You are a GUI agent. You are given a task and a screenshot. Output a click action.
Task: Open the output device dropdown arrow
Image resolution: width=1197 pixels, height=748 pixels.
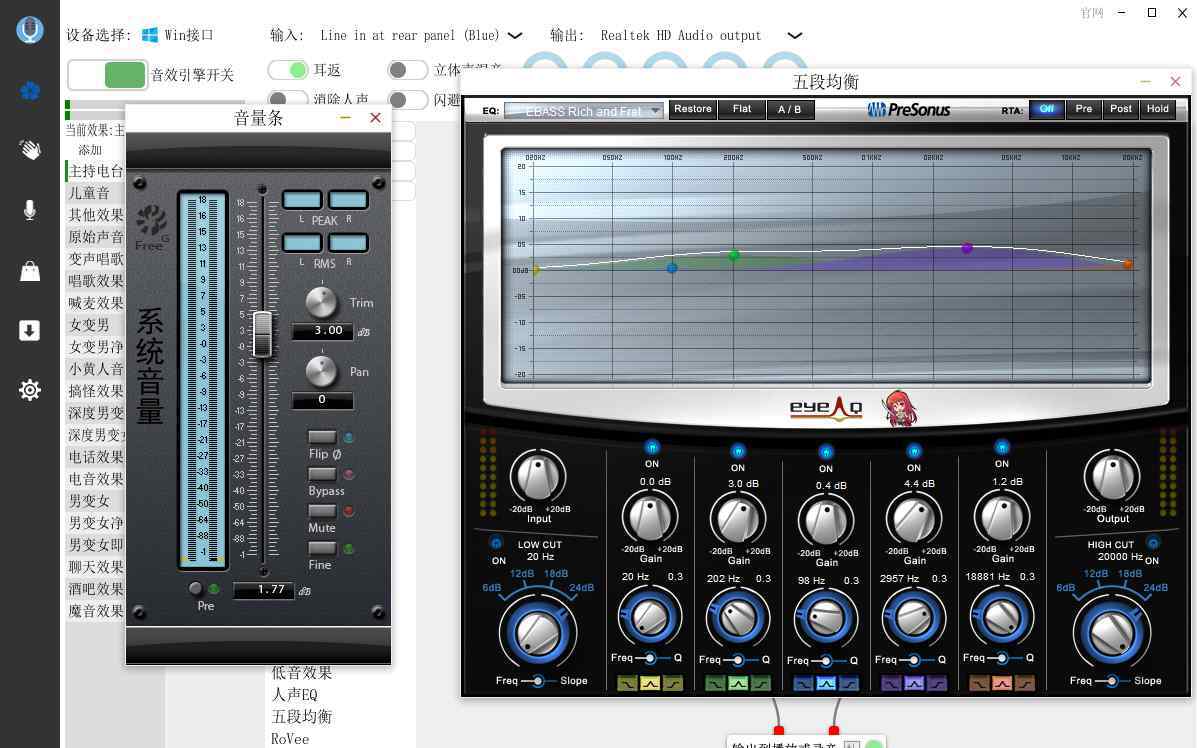[795, 36]
